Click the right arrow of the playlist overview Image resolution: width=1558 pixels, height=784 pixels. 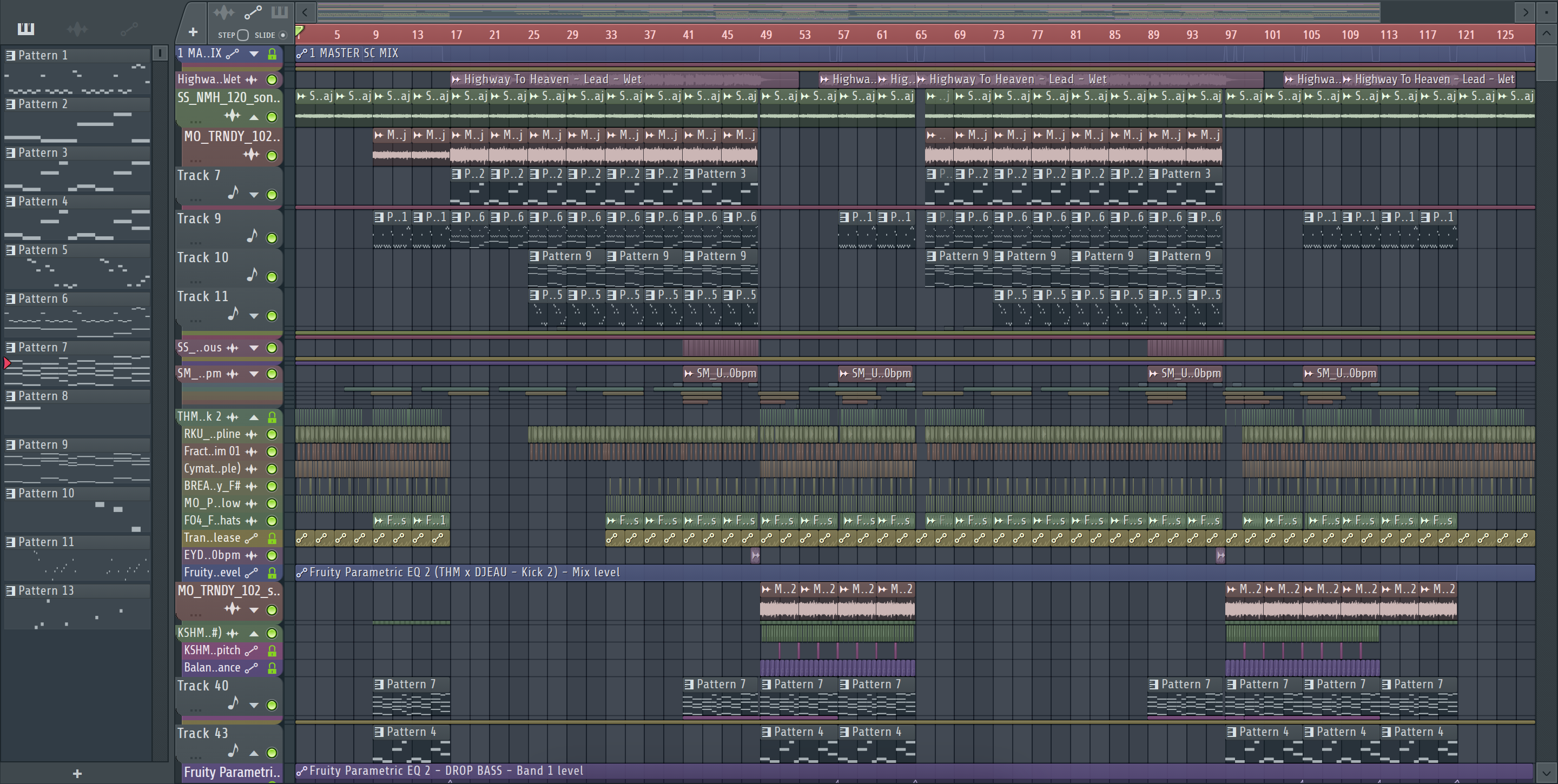(x=1525, y=11)
